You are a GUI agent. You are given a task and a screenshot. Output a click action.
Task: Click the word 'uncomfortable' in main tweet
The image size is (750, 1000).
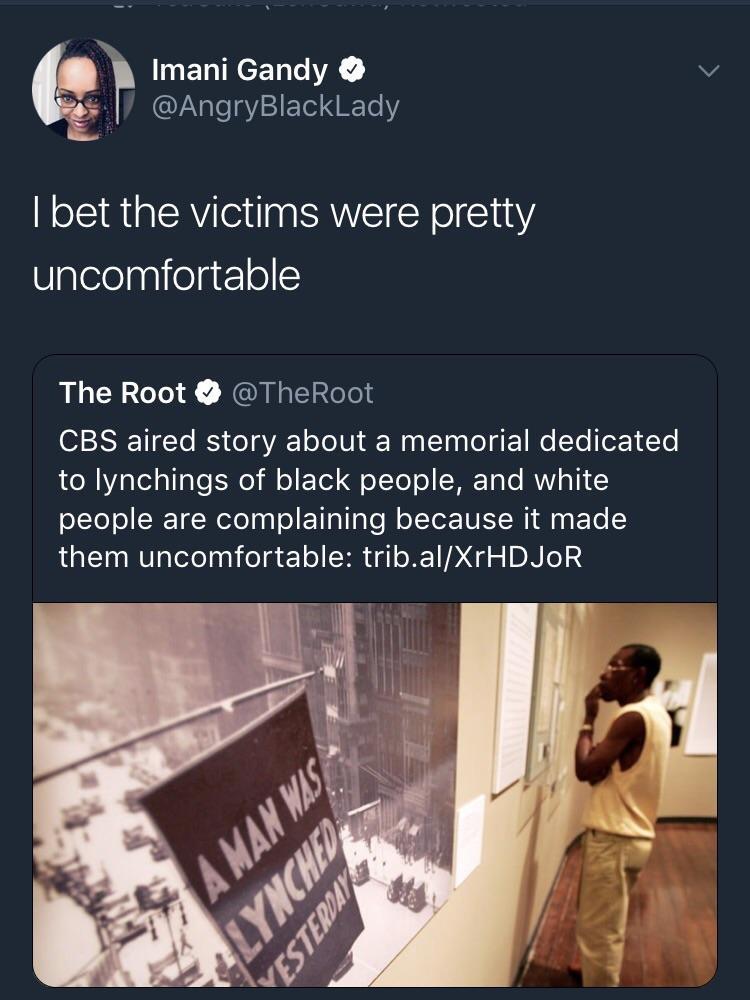coord(166,276)
